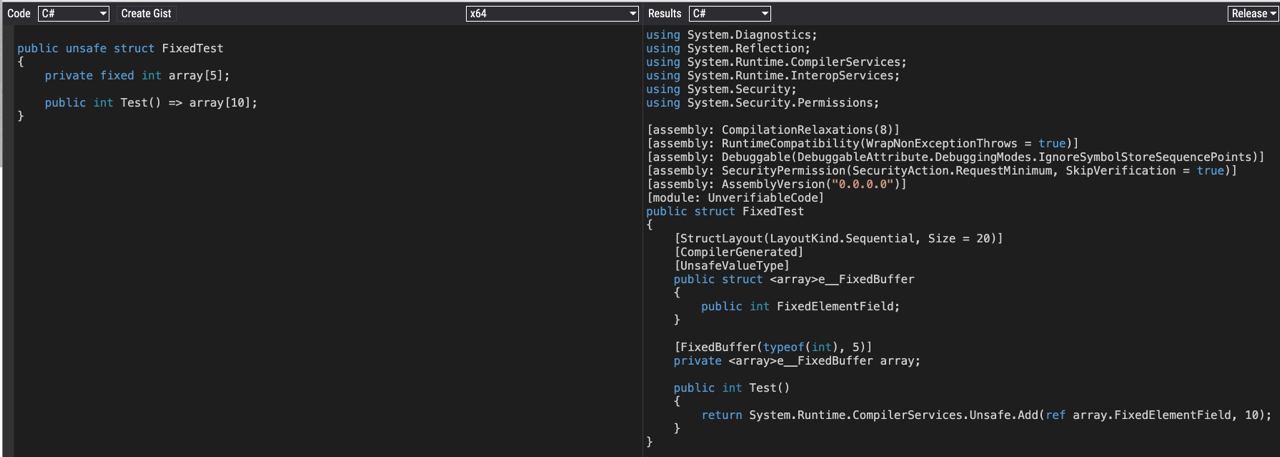1280x457 pixels.
Task: Click the Debuggable assembly attribute line
Action: (x=956, y=157)
